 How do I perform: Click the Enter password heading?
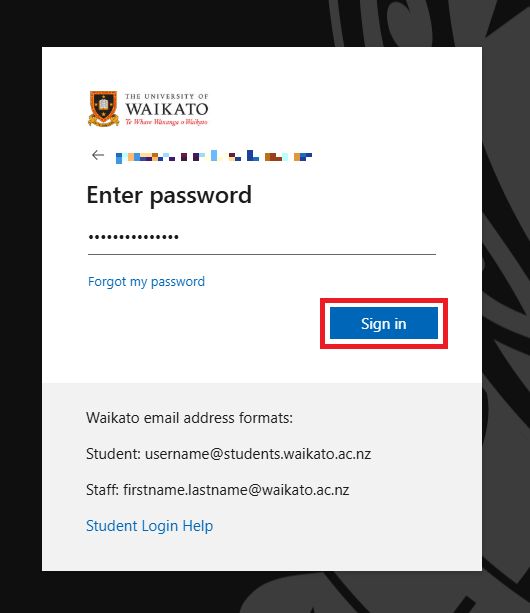coord(169,195)
